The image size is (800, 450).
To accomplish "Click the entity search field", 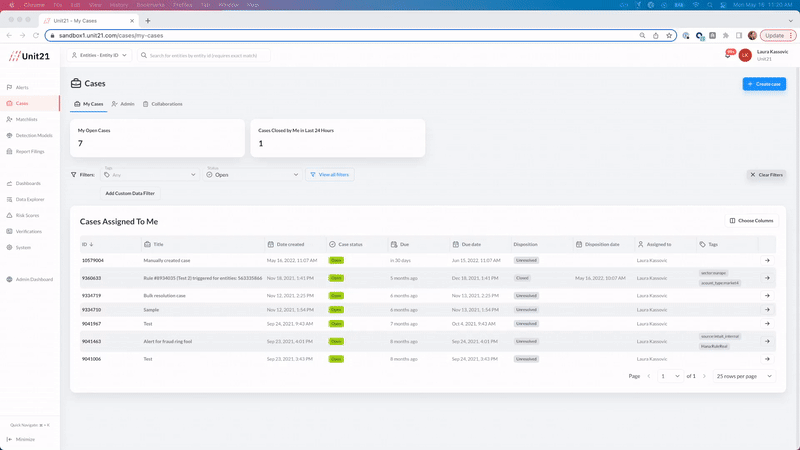I will pos(204,55).
